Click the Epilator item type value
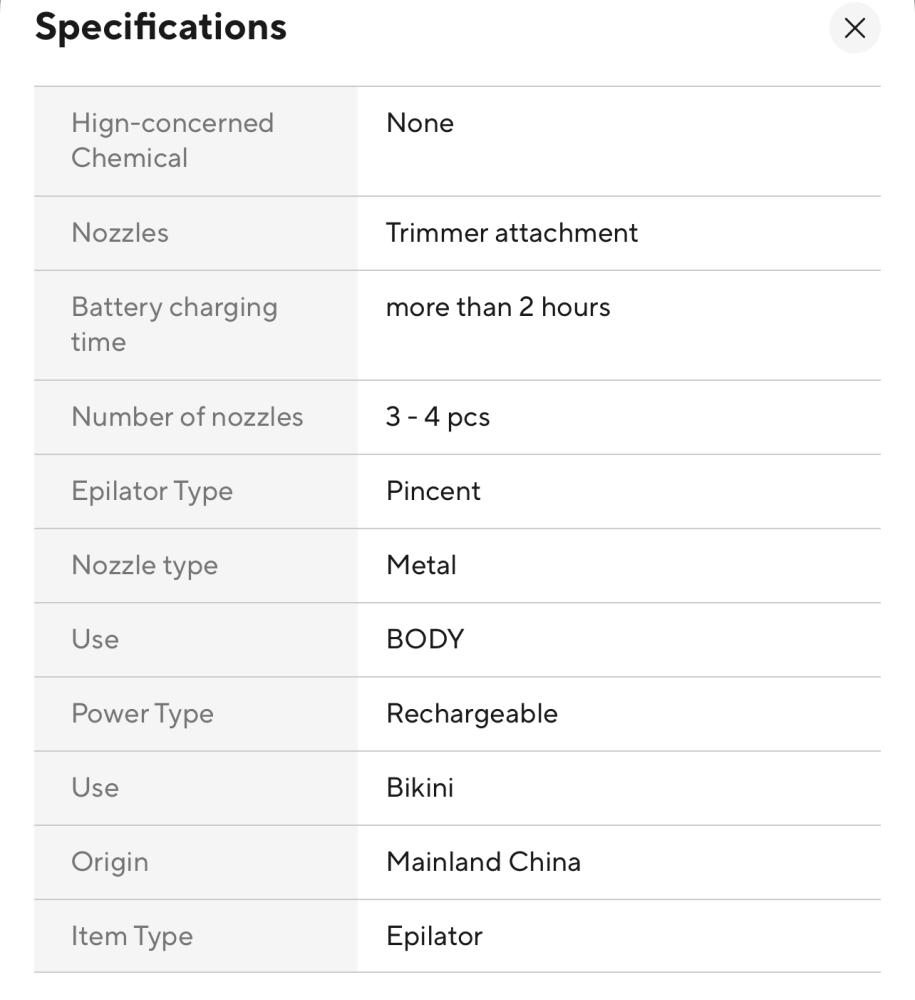The height and width of the screenshot is (1000, 915). point(434,936)
